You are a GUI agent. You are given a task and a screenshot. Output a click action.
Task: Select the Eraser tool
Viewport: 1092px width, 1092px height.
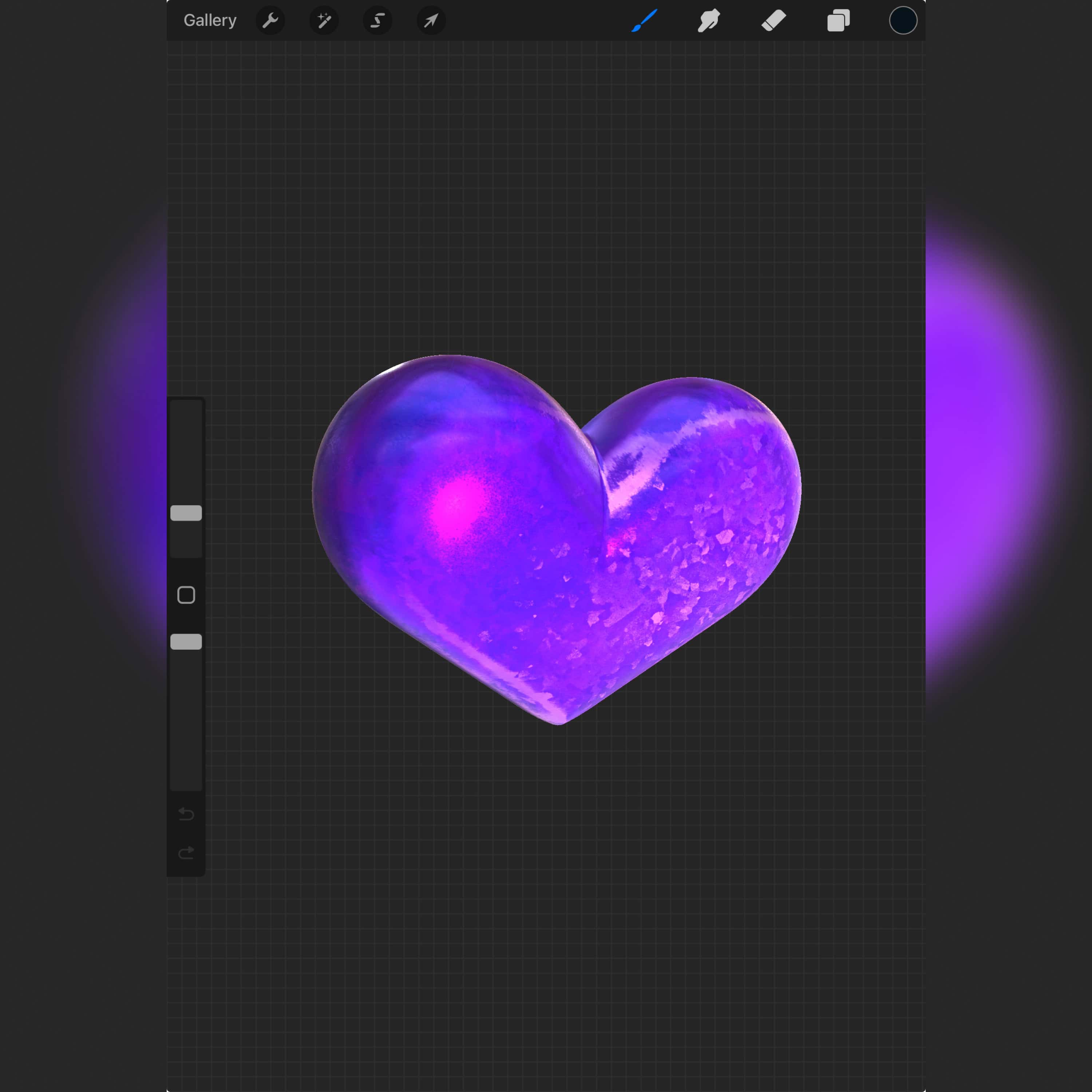pyautogui.click(x=774, y=21)
